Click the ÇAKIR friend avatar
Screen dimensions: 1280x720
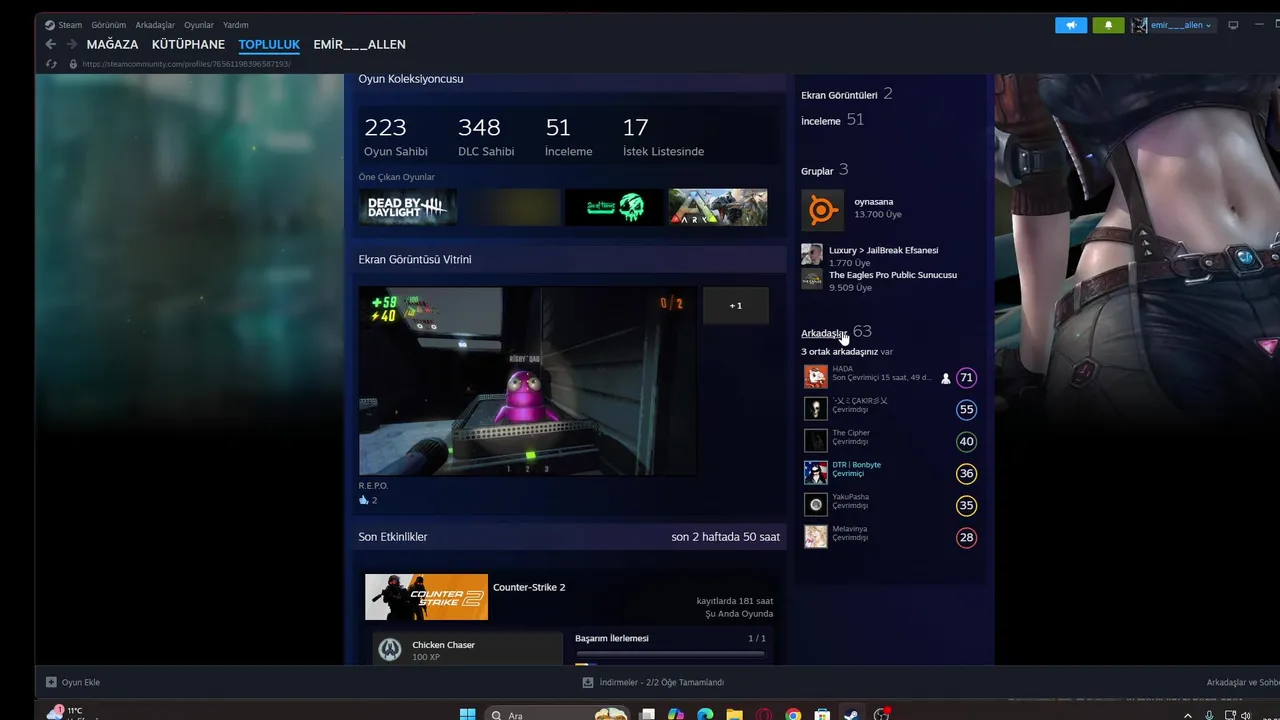[816, 408]
